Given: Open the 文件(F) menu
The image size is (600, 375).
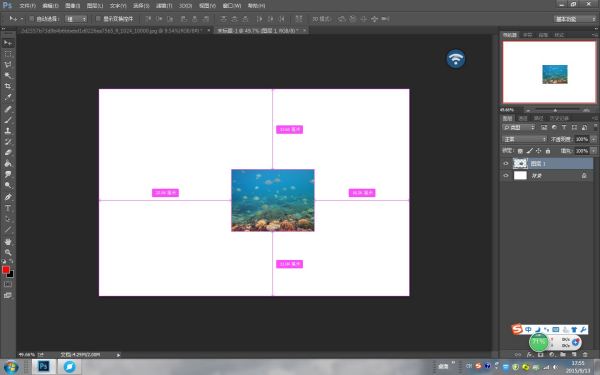Looking at the screenshot, I should coord(27,6).
